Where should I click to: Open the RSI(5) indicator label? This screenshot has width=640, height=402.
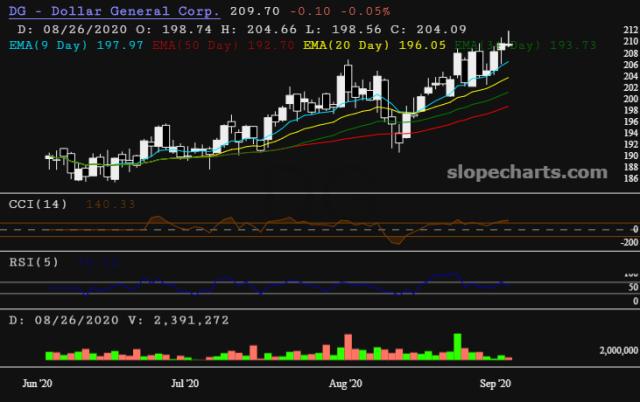coord(33,263)
